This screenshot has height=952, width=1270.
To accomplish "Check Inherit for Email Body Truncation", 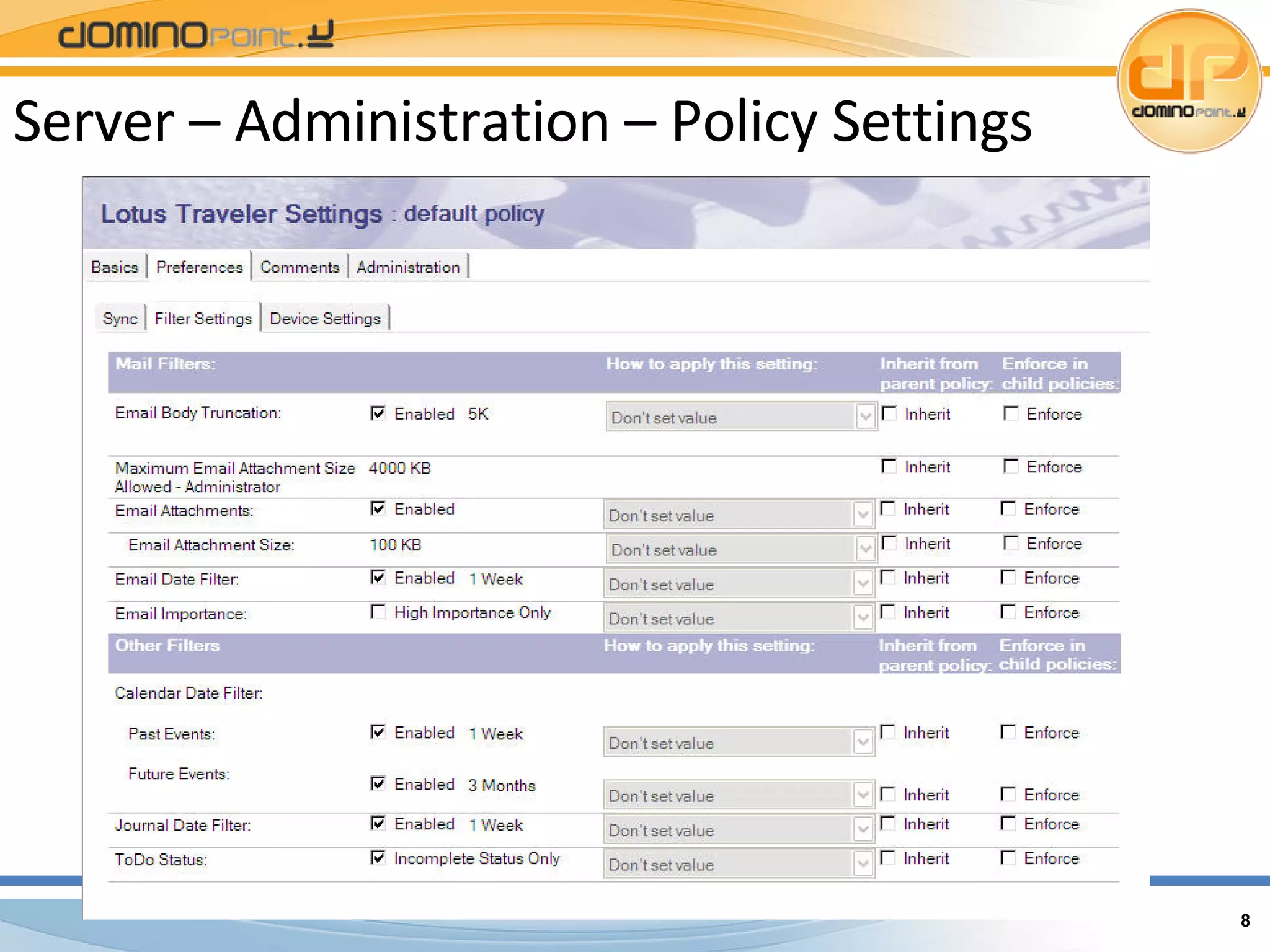I will coord(889,413).
